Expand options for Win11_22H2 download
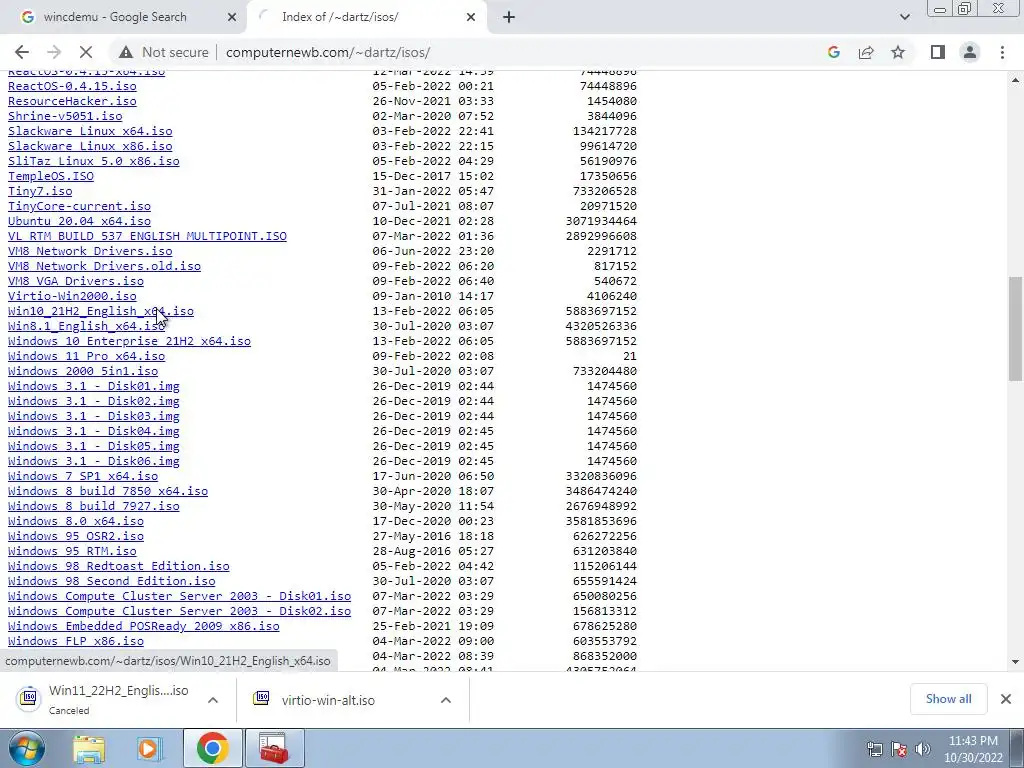1024x768 pixels. click(213, 700)
